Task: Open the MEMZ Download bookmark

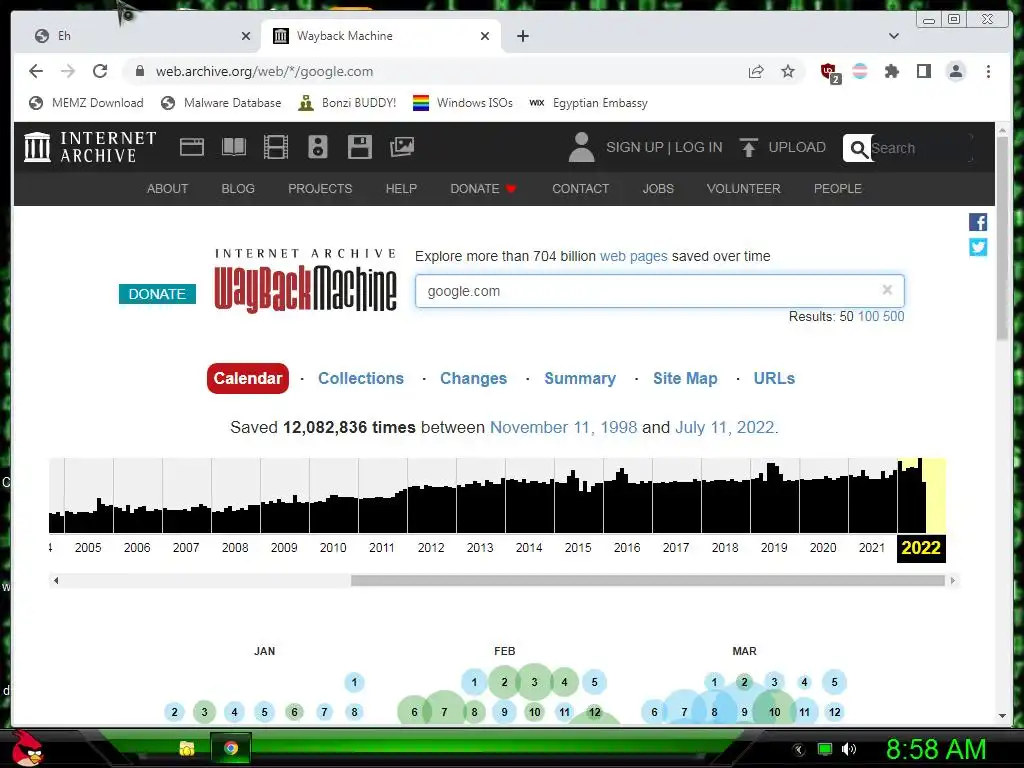Action: 86,103
